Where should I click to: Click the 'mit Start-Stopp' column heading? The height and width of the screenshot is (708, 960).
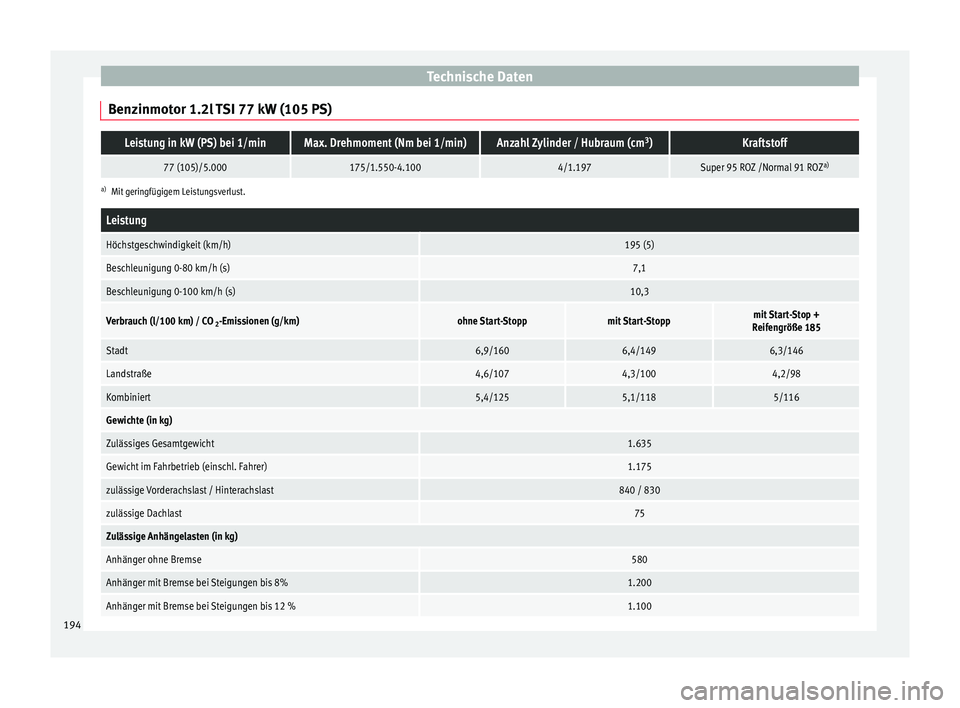(x=639, y=321)
